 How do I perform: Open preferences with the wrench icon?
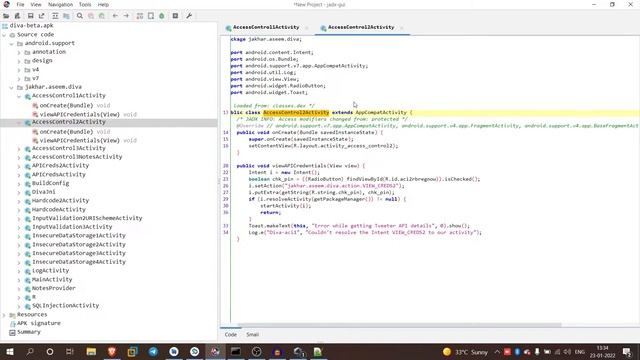coord(189,16)
